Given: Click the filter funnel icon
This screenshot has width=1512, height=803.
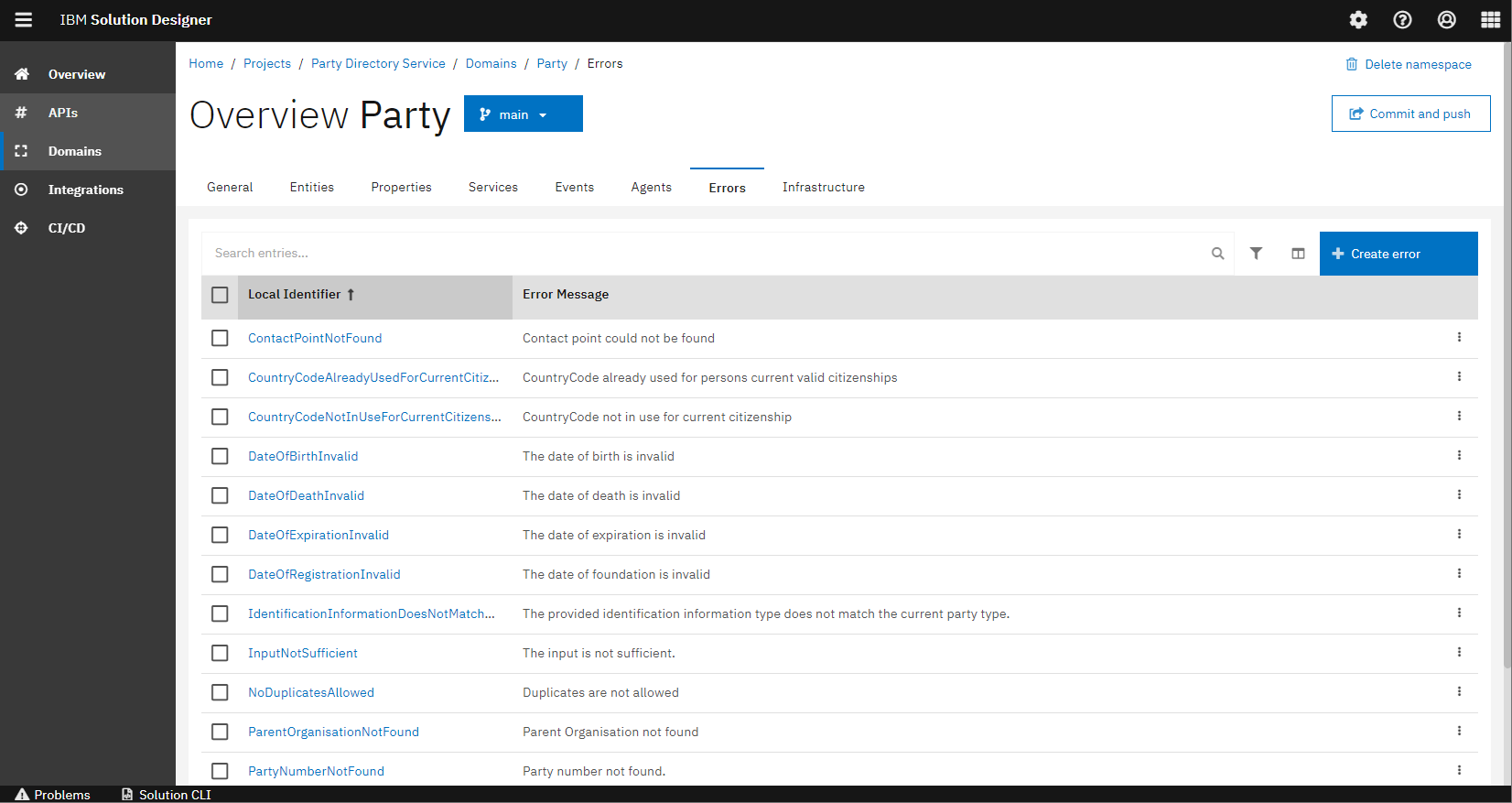Looking at the screenshot, I should pos(1256,254).
